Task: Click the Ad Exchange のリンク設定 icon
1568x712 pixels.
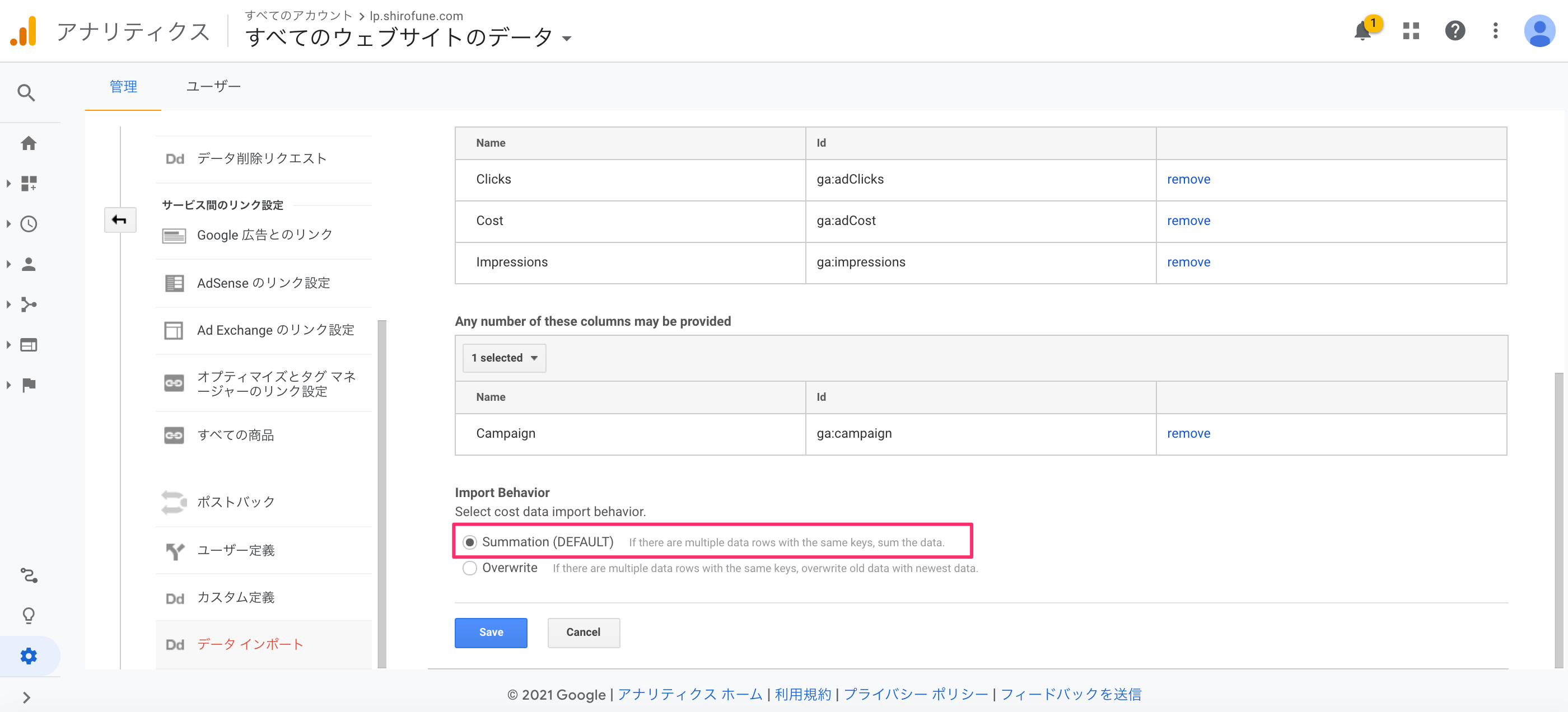Action: point(174,330)
